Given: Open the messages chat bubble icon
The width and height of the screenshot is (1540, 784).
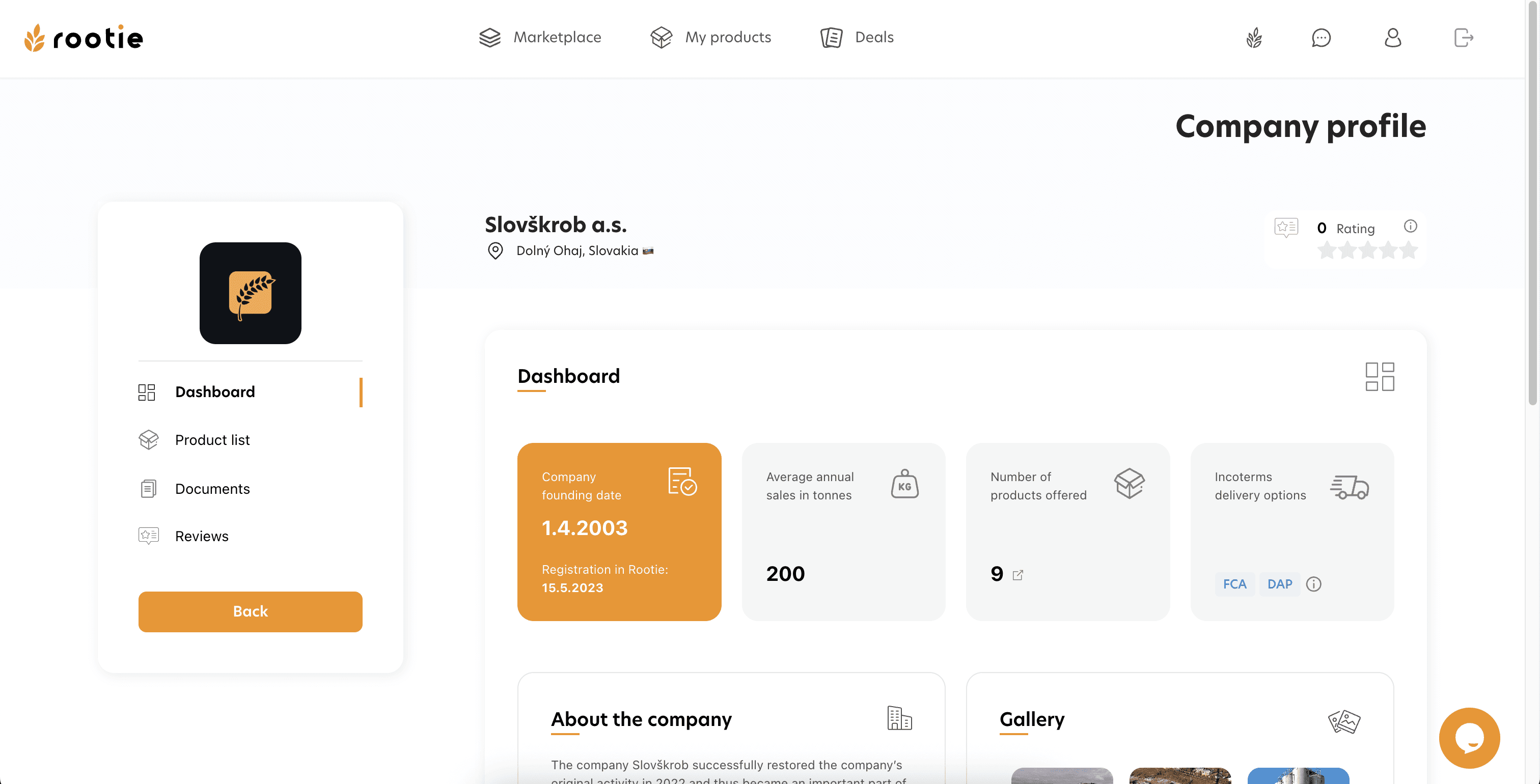Looking at the screenshot, I should click(x=1321, y=38).
